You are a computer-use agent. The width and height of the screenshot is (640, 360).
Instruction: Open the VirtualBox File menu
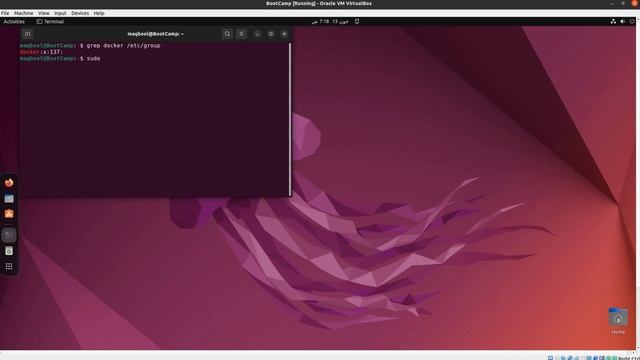pos(5,13)
